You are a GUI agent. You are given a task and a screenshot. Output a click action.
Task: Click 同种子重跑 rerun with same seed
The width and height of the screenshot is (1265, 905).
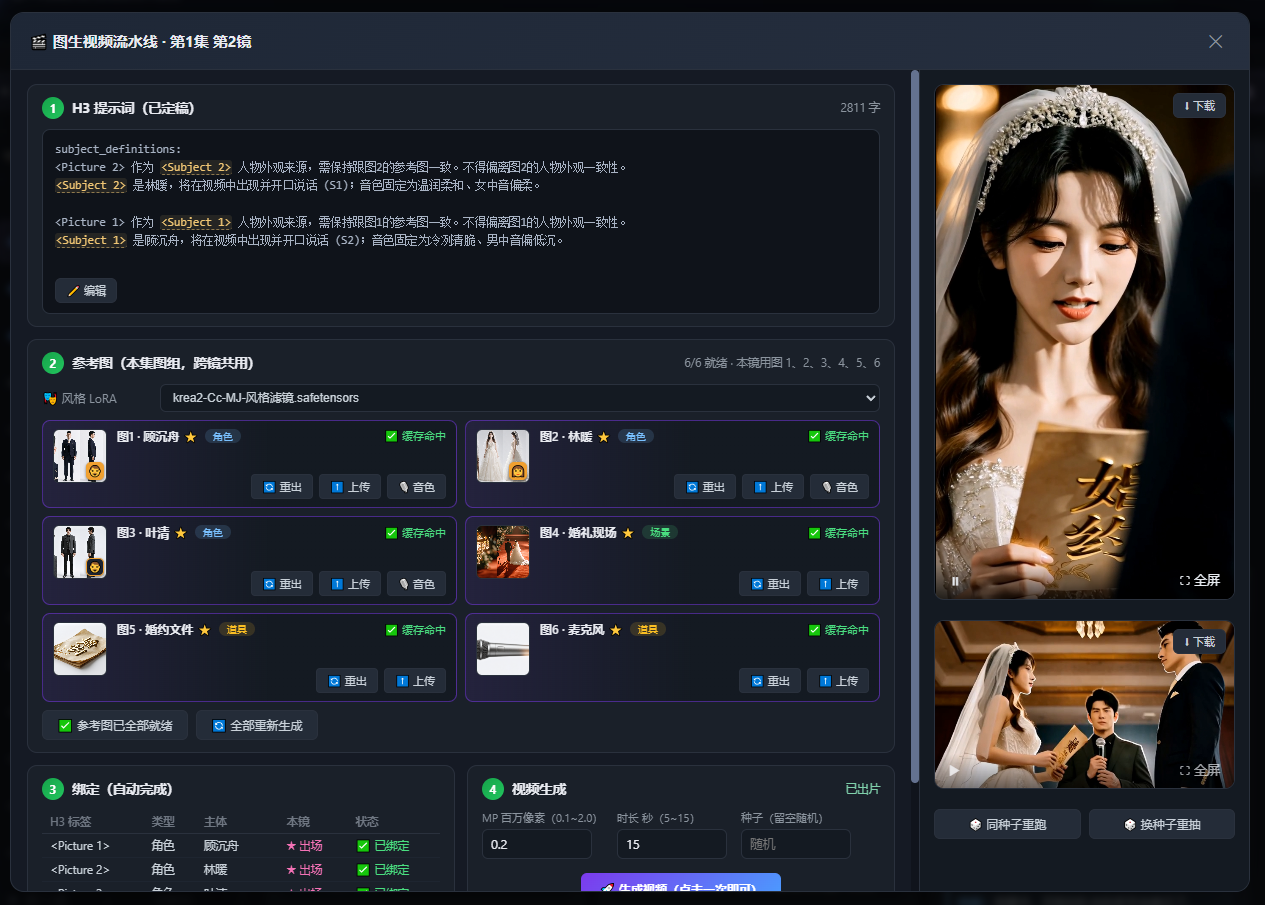coord(1007,824)
